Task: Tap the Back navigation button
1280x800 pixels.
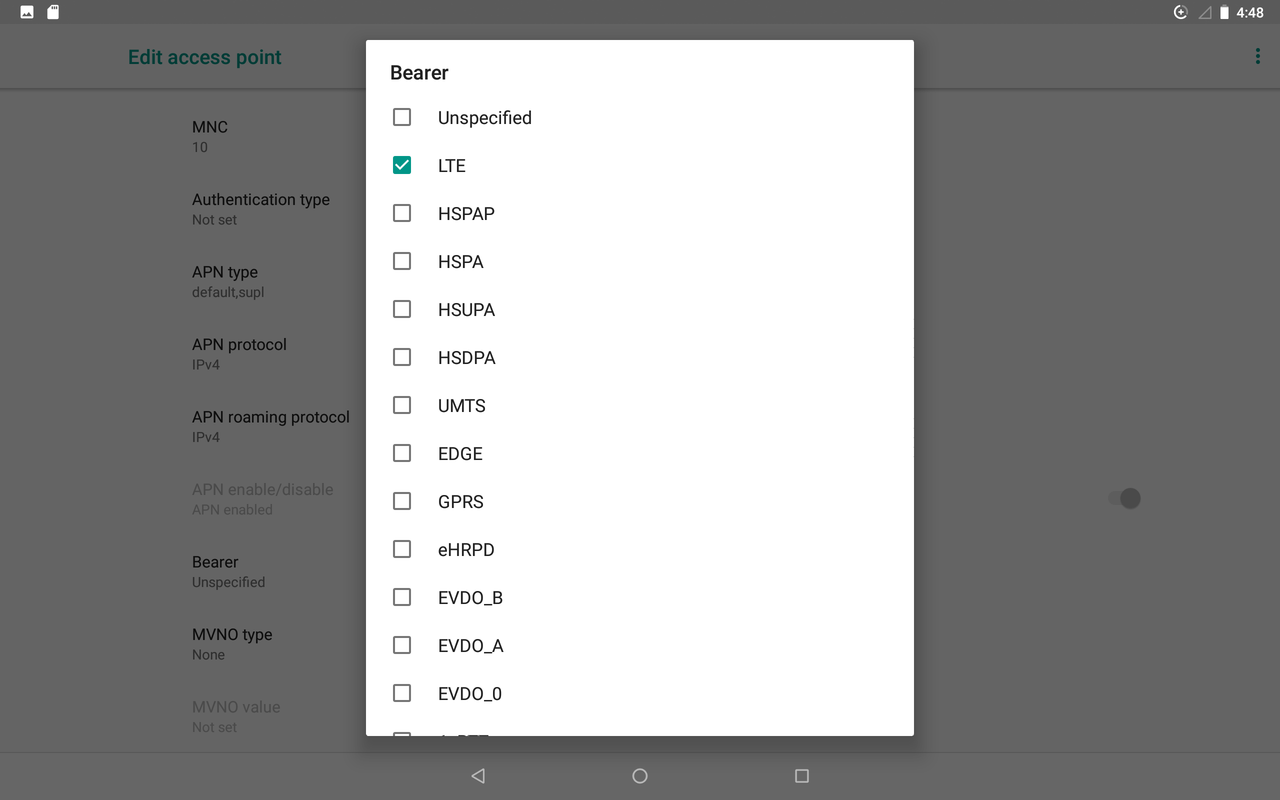Action: click(478, 775)
